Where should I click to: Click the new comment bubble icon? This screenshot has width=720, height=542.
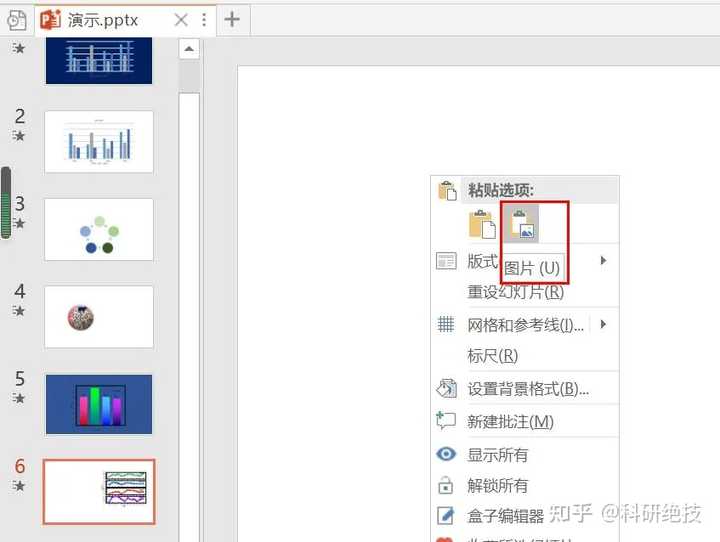tap(445, 420)
